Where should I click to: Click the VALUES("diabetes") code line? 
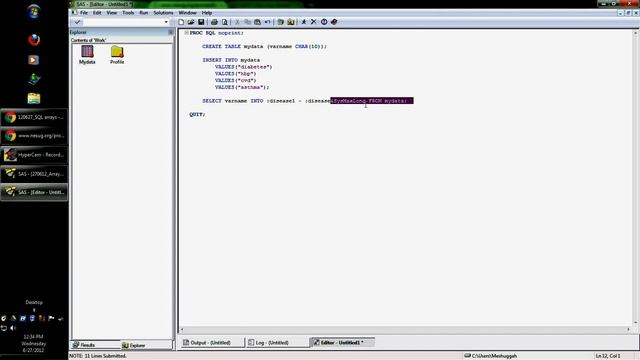243,67
